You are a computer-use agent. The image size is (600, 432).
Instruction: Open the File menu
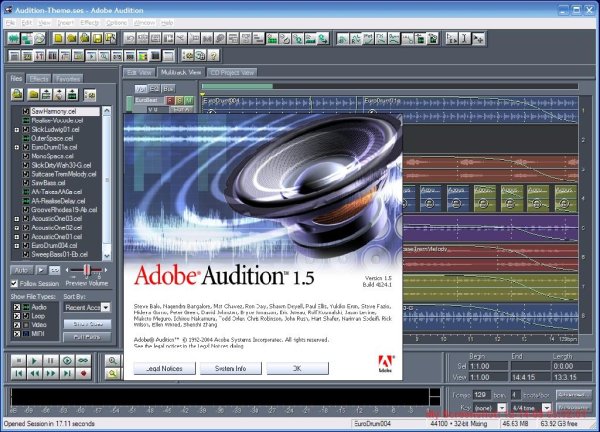tap(10, 23)
